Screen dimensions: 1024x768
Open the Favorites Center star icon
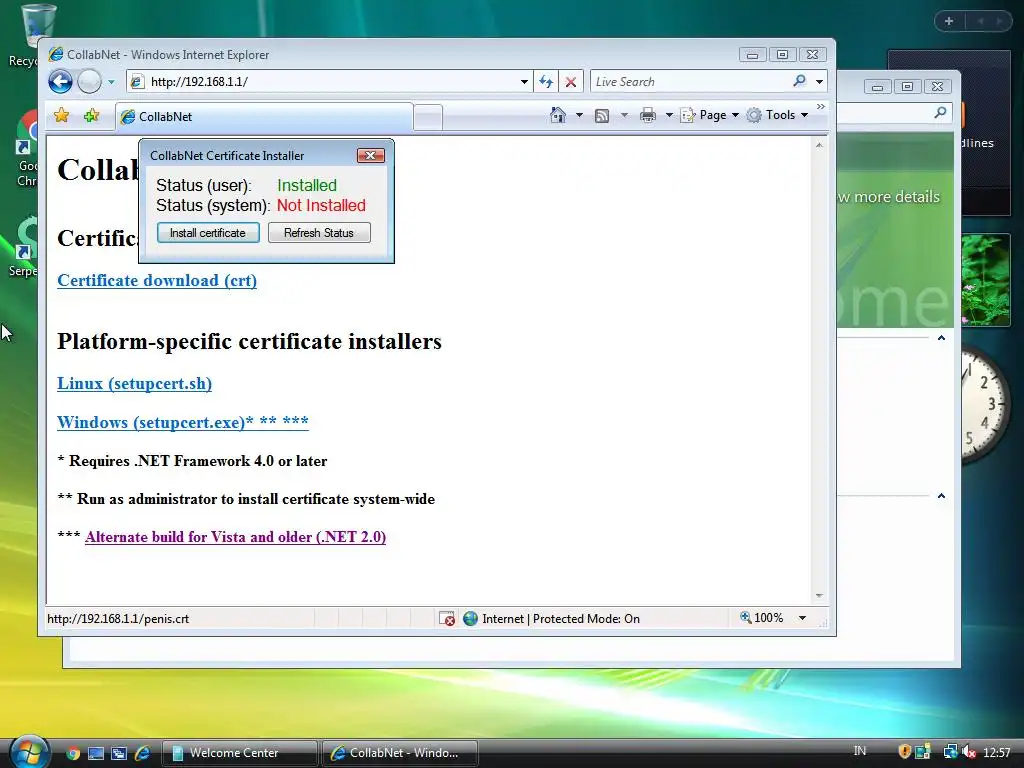61,116
